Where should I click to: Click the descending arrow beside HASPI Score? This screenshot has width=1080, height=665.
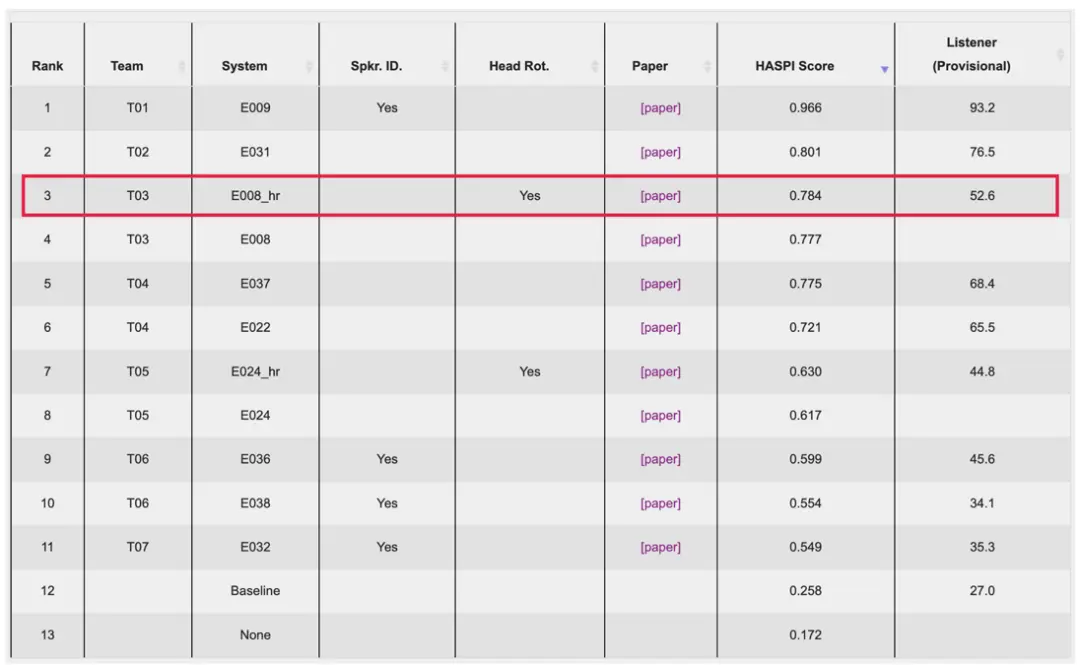point(884,69)
